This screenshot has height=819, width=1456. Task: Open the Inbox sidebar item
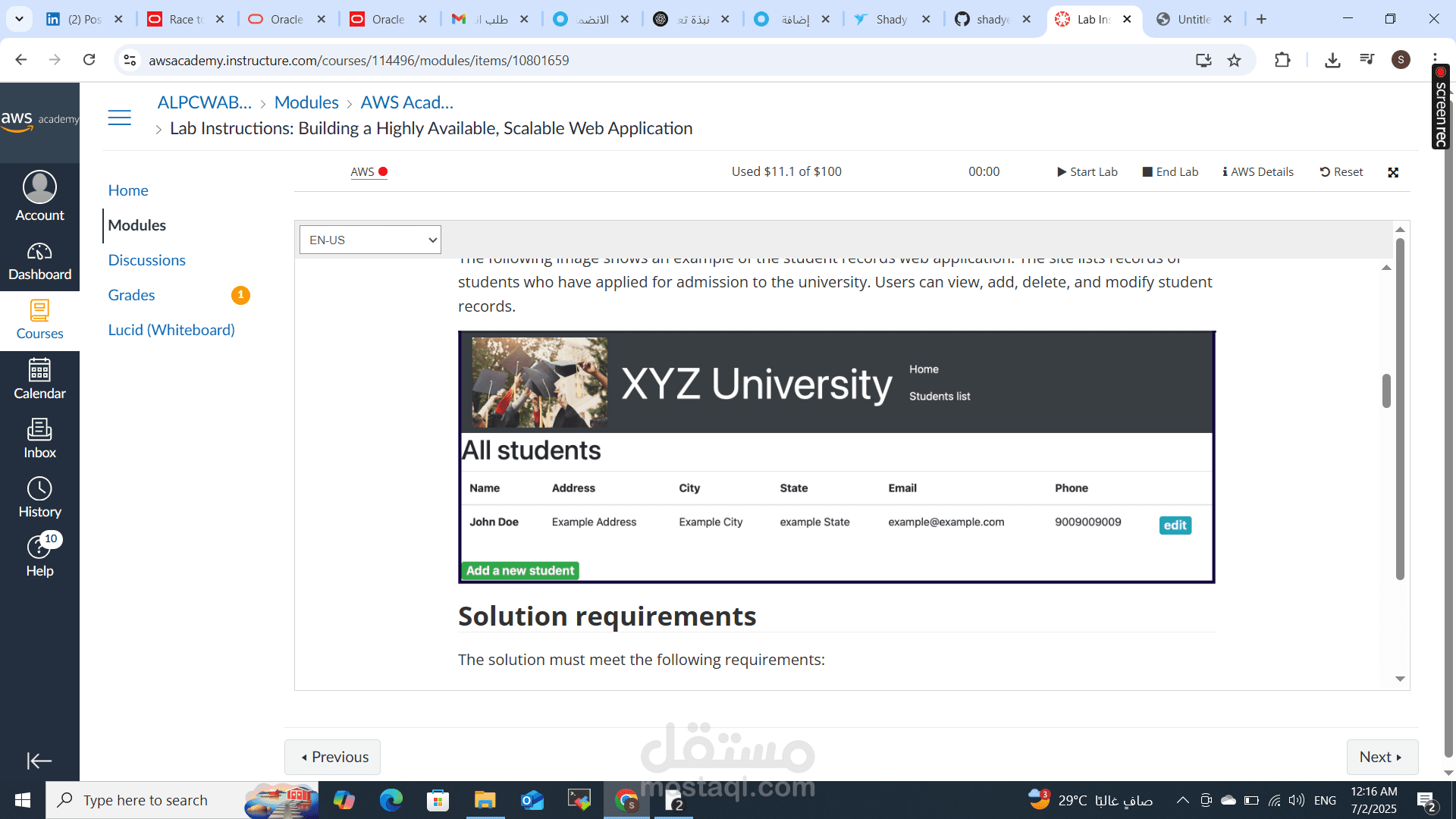(39, 439)
